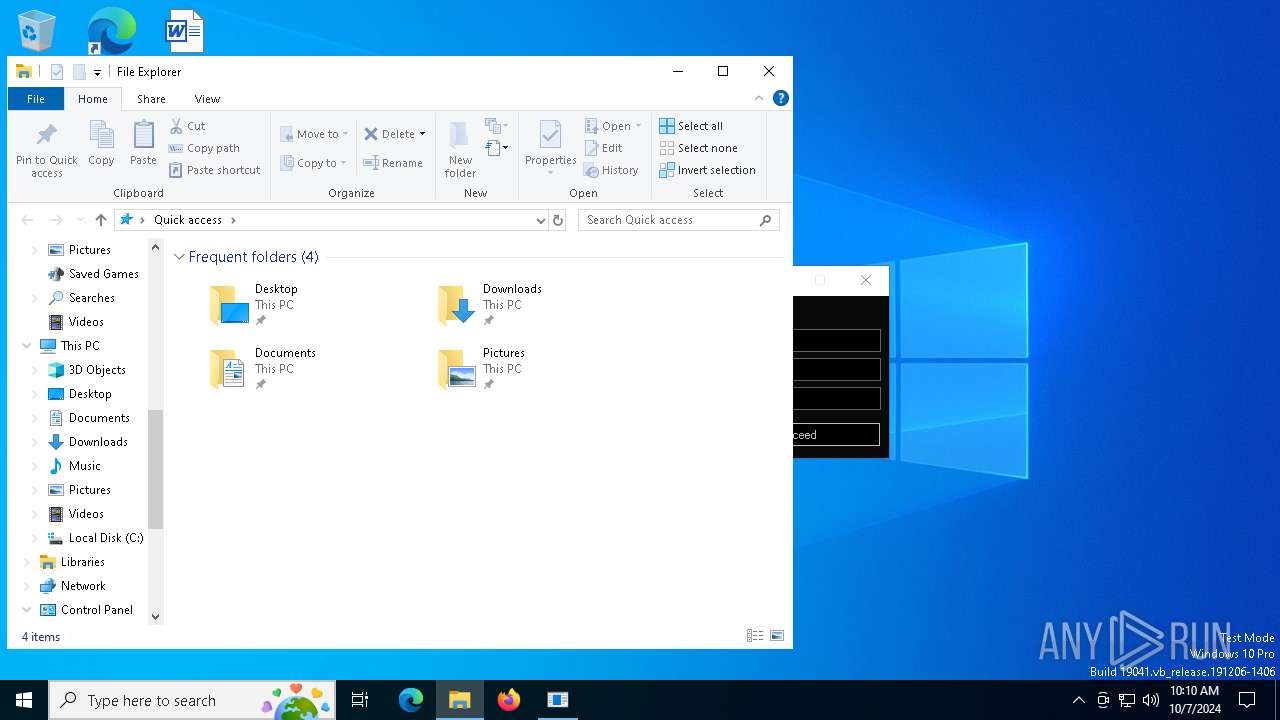
Task: Click Paste shortcut in the ribbon
Action: pyautogui.click(x=214, y=170)
